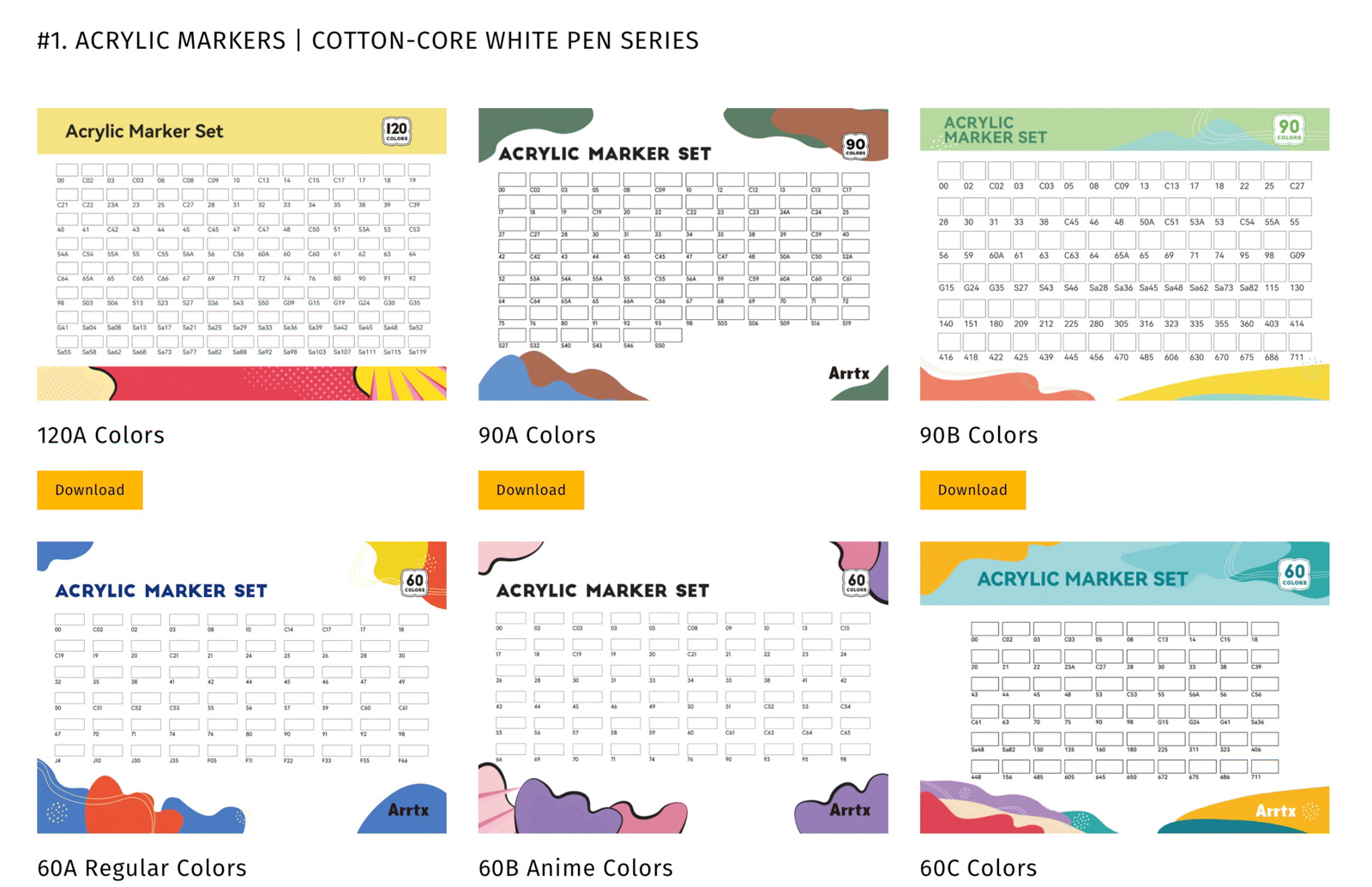Viewport: 1372px width, 887px height.
Task: Click the Arrtx logo on the 90A chart
Action: pos(848,374)
